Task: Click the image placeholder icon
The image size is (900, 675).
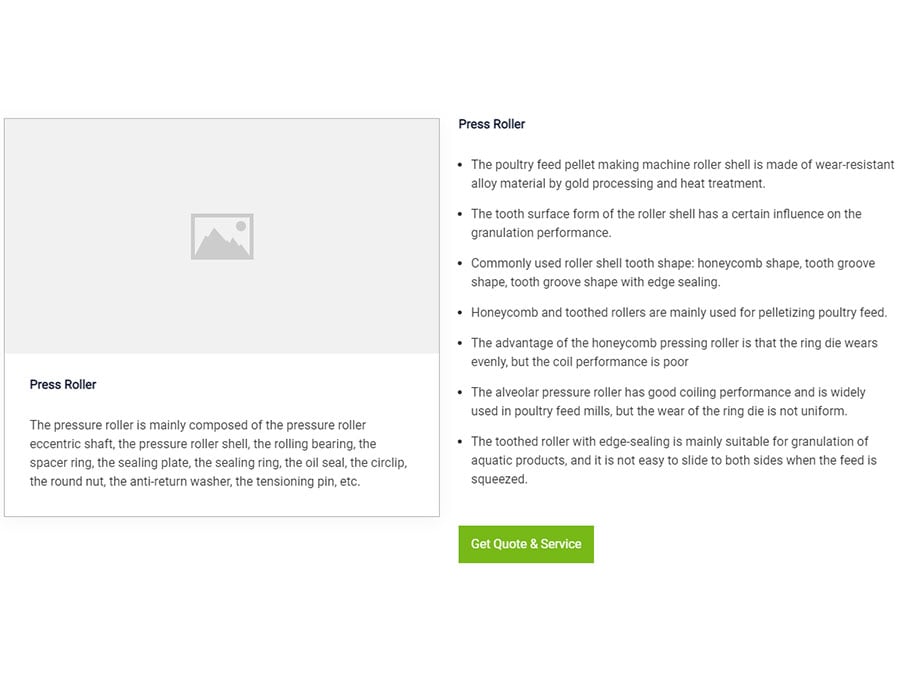Action: [222, 236]
